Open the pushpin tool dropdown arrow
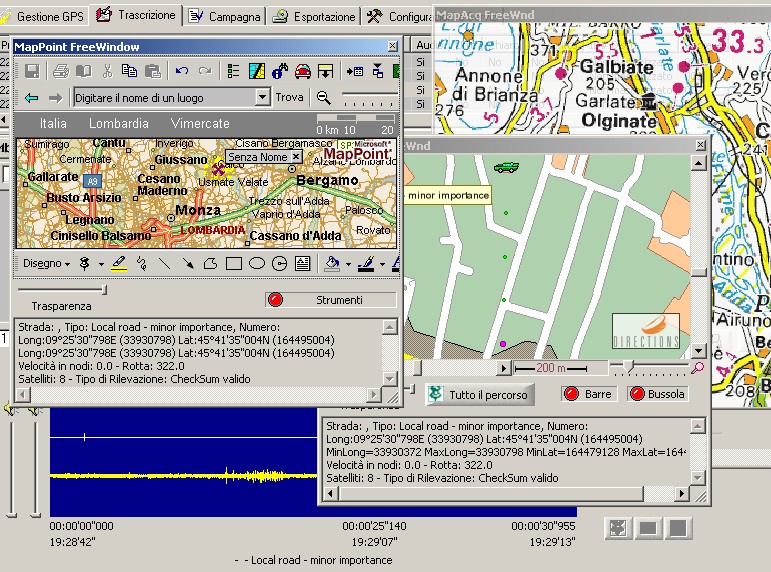The height and width of the screenshot is (572, 771). [101, 264]
